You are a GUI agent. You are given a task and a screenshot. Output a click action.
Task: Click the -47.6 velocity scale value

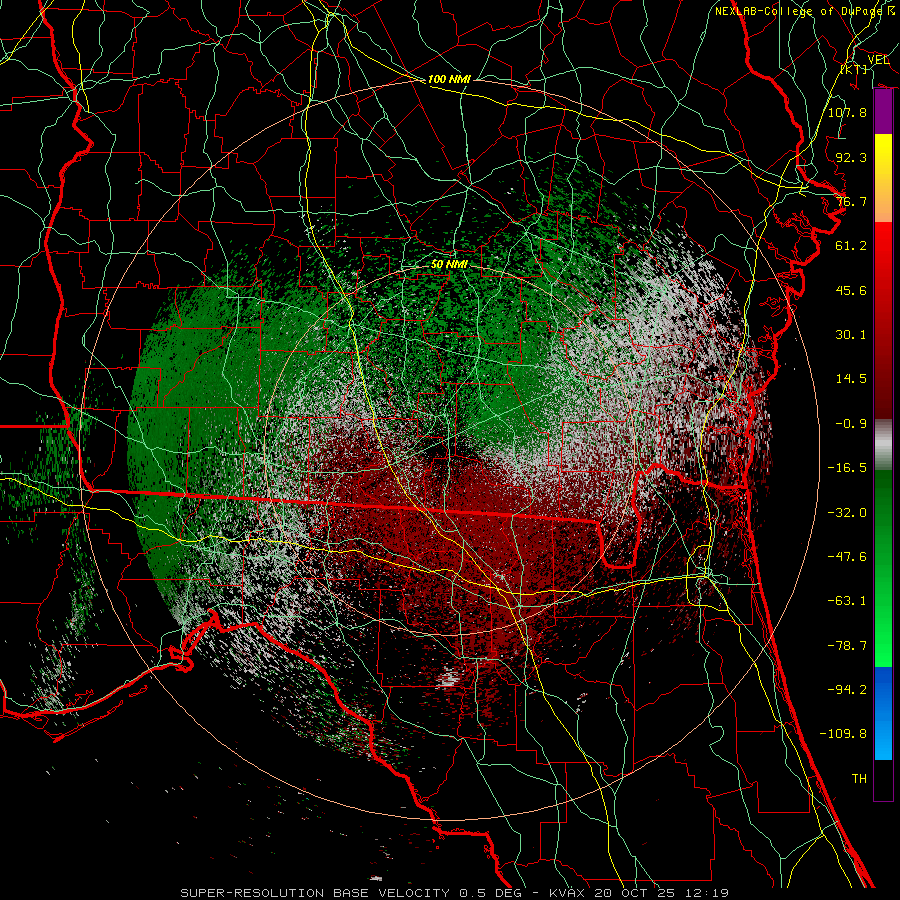[x=847, y=557]
